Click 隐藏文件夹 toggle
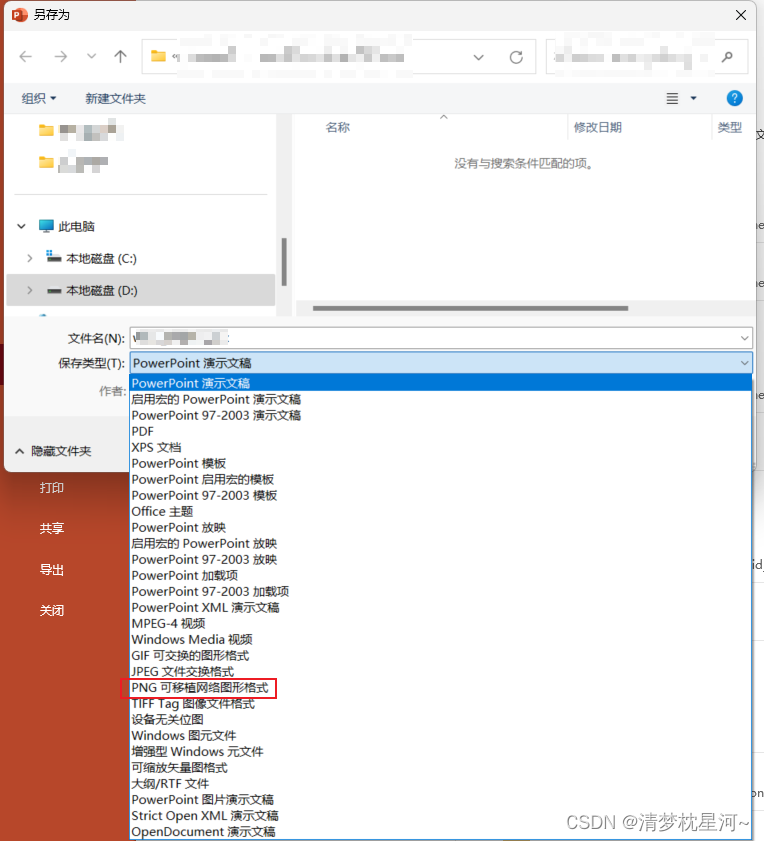The width and height of the screenshot is (764, 841). [x=54, y=451]
